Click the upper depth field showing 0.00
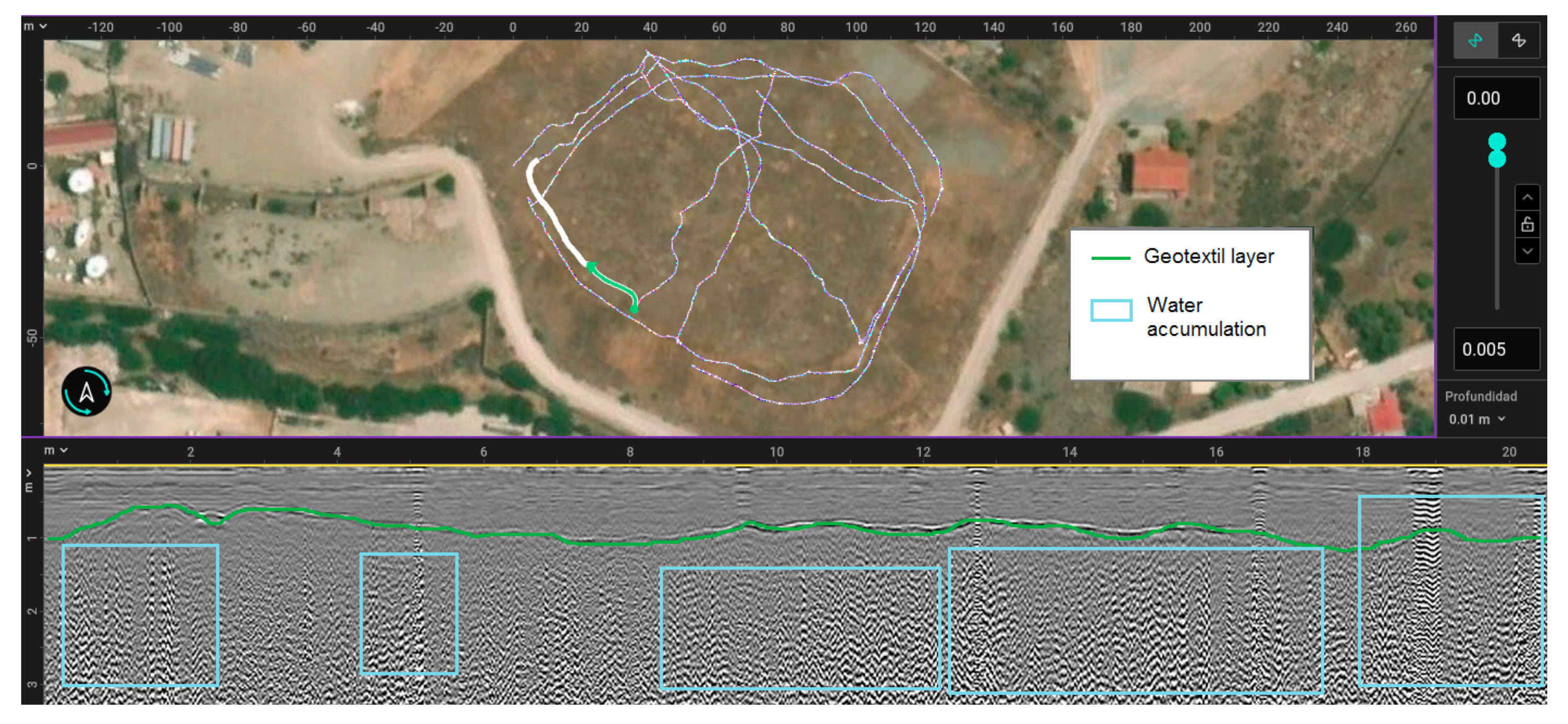1568x724 pixels. tap(1496, 98)
